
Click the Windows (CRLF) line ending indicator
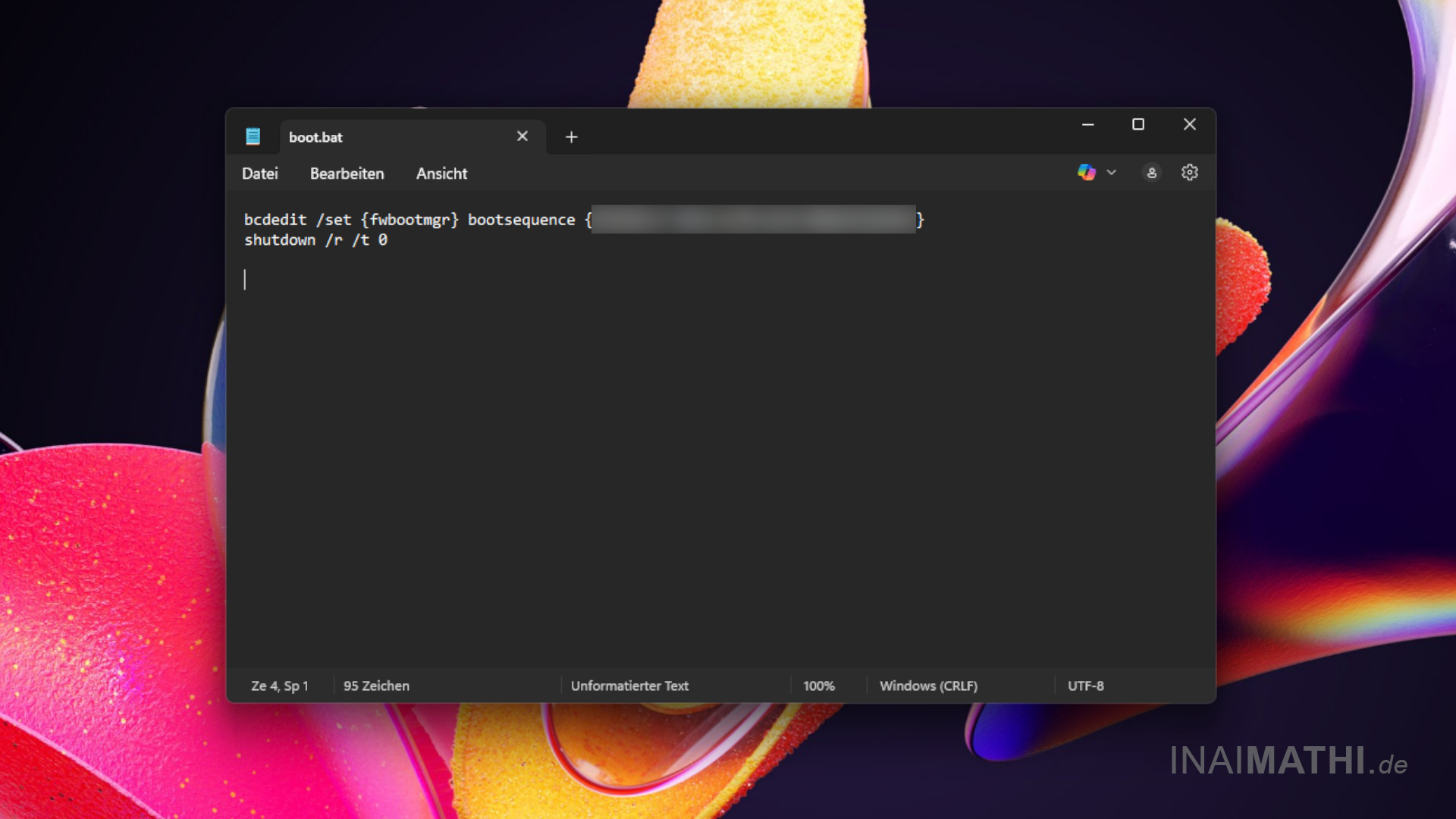(x=928, y=686)
